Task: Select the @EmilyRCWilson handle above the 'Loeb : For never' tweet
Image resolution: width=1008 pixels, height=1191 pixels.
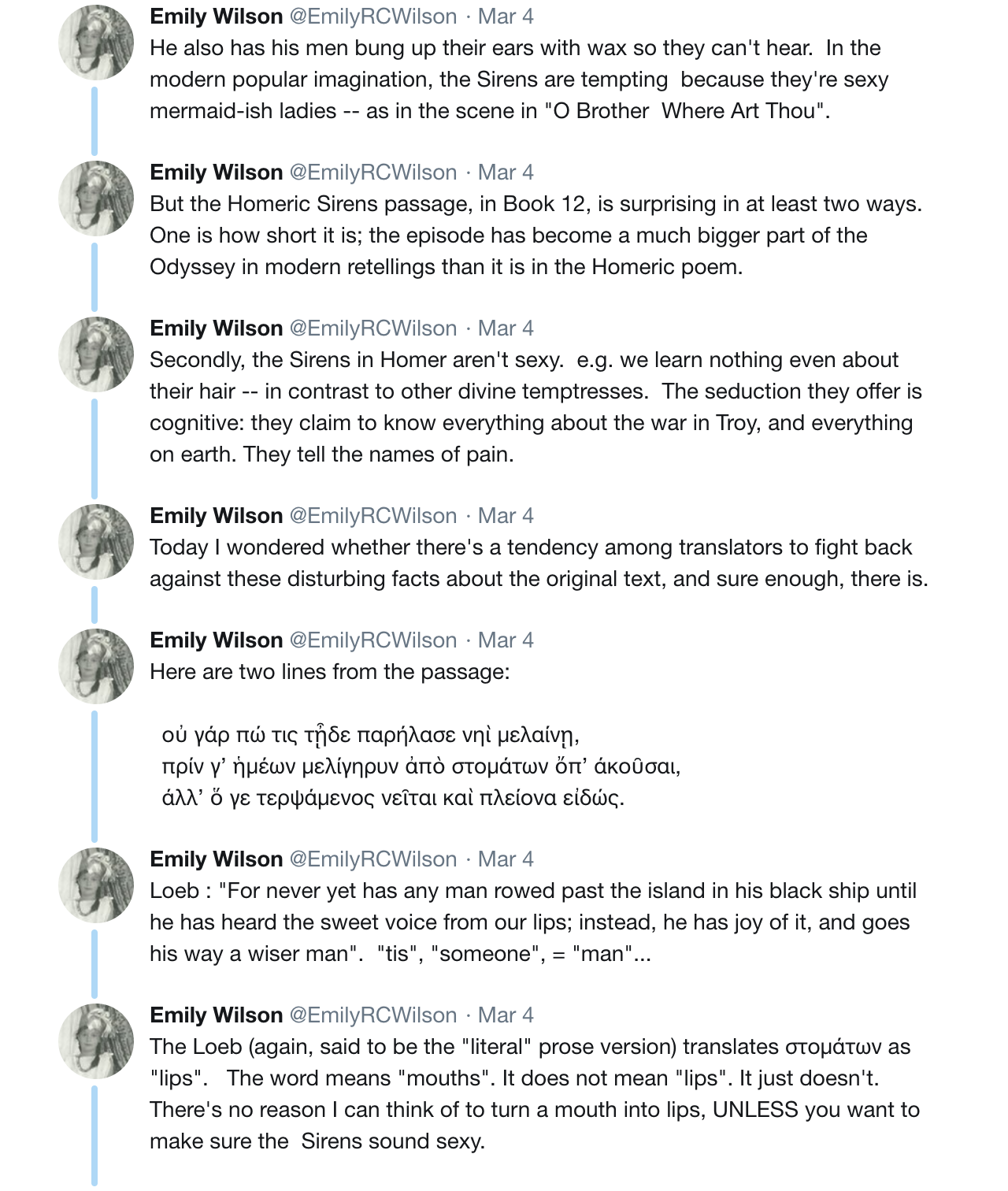Action: click(x=372, y=859)
